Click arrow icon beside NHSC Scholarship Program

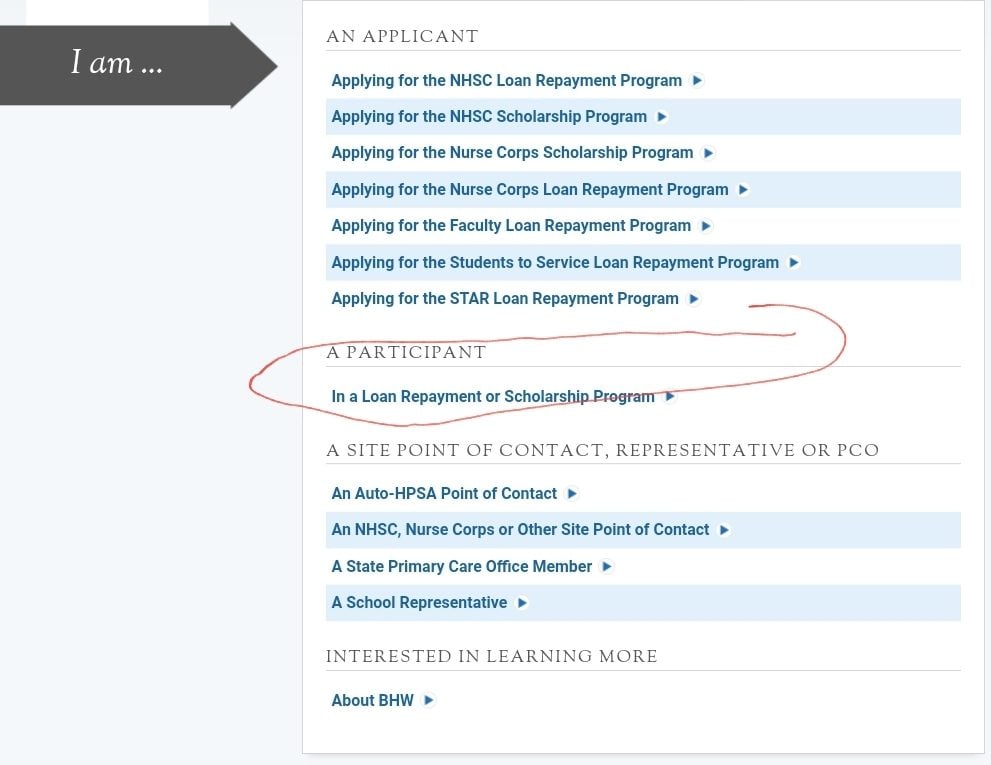[662, 116]
